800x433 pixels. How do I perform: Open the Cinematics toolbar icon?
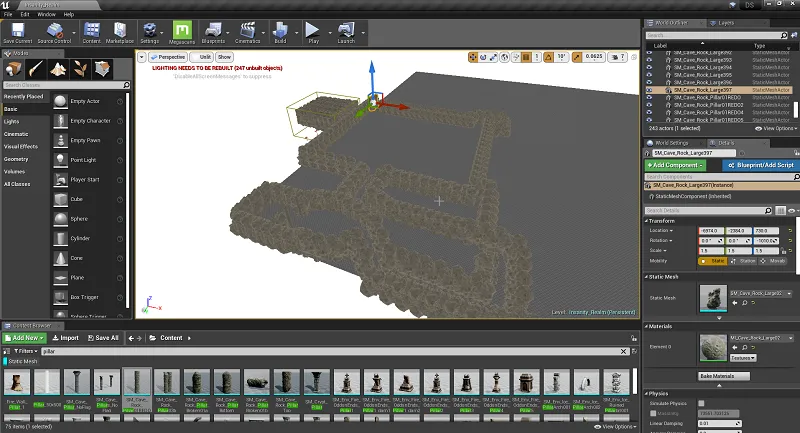tap(247, 31)
